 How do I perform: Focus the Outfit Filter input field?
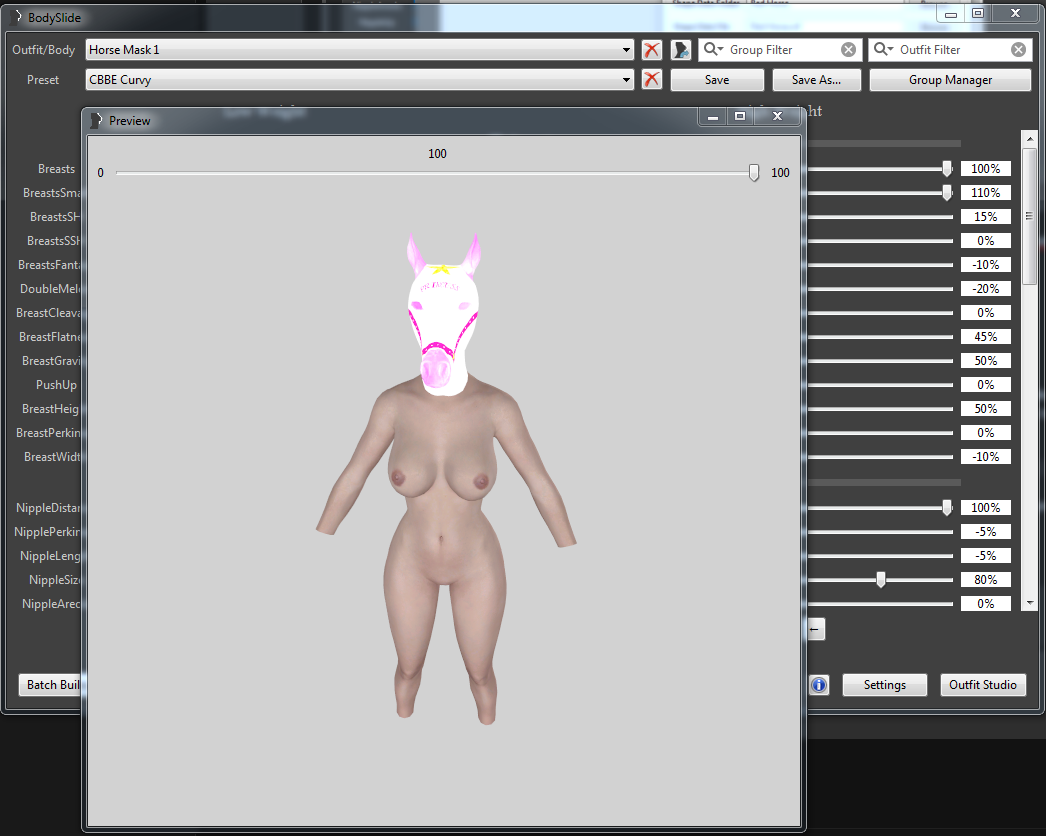click(953, 50)
